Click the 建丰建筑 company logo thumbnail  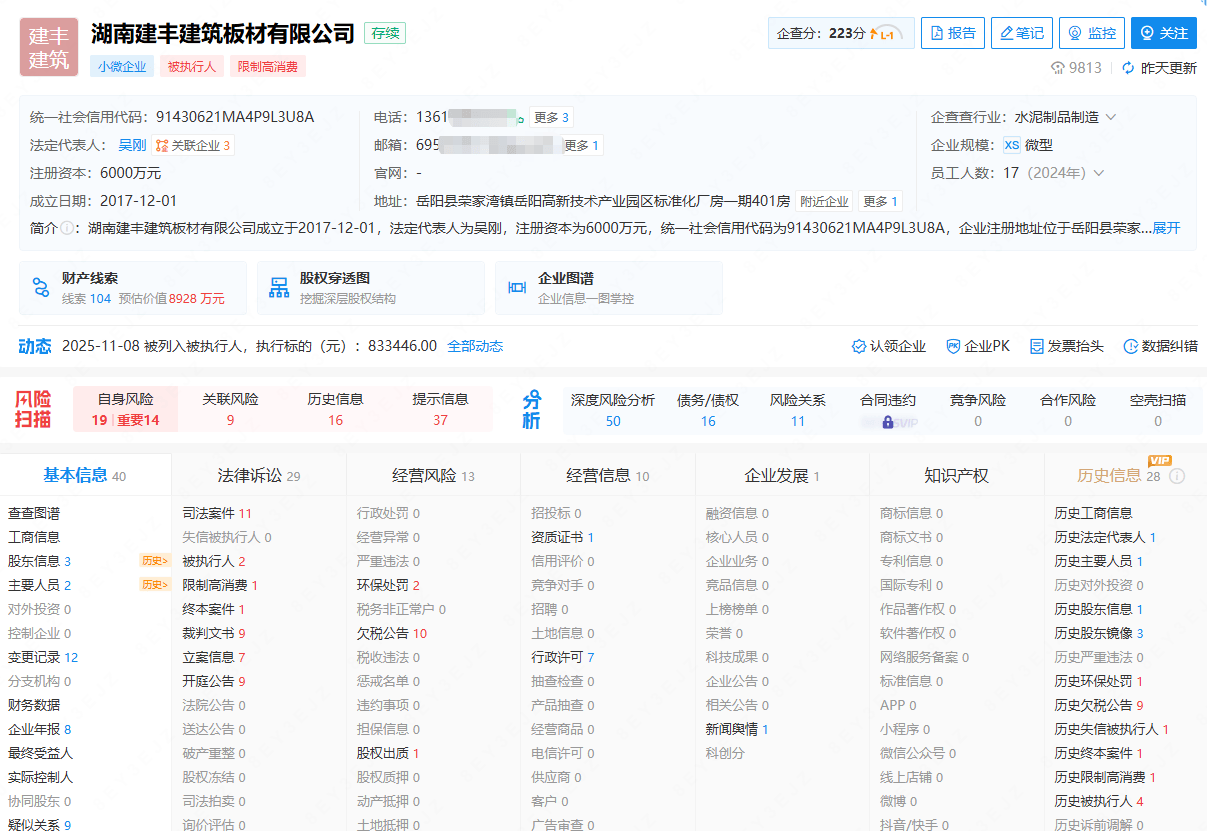point(48,47)
